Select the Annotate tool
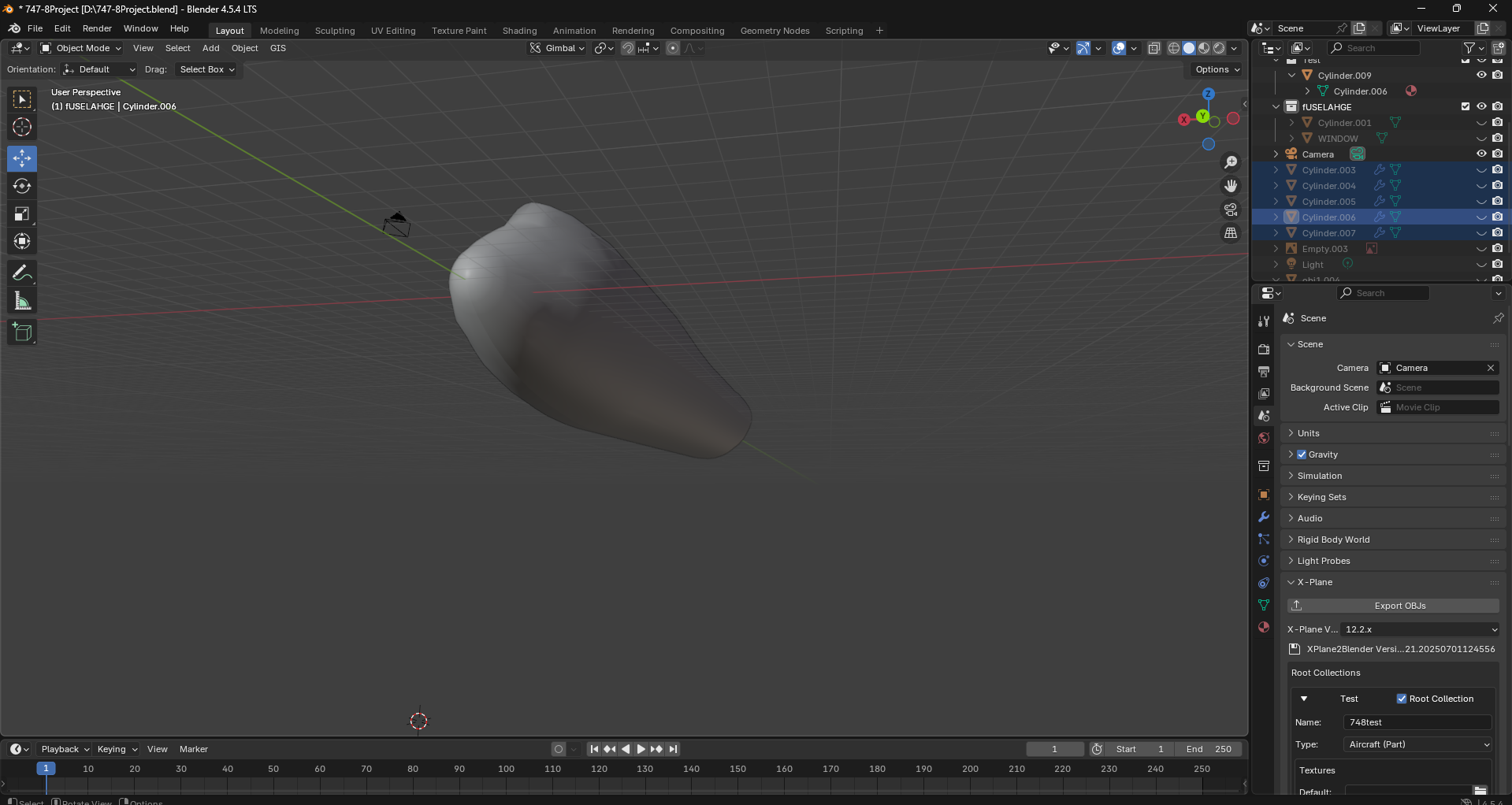 [x=22, y=273]
